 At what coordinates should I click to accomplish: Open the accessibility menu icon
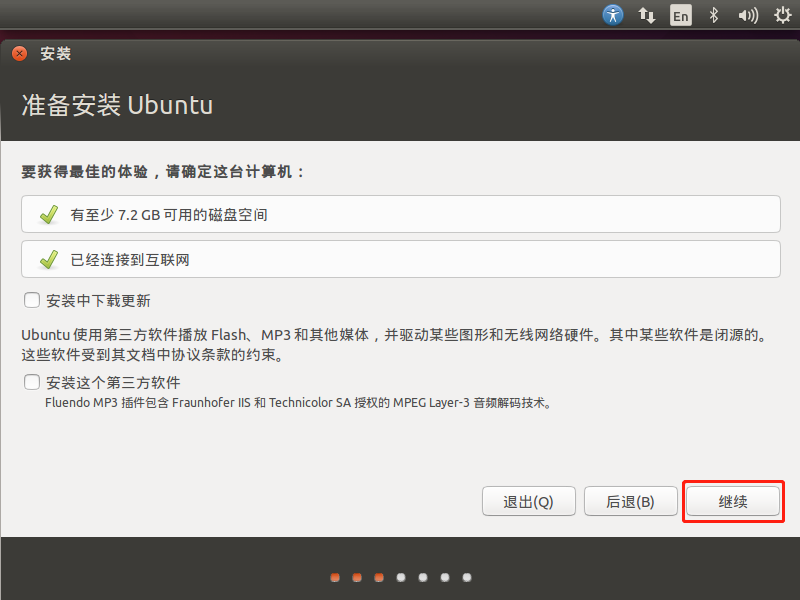click(613, 15)
